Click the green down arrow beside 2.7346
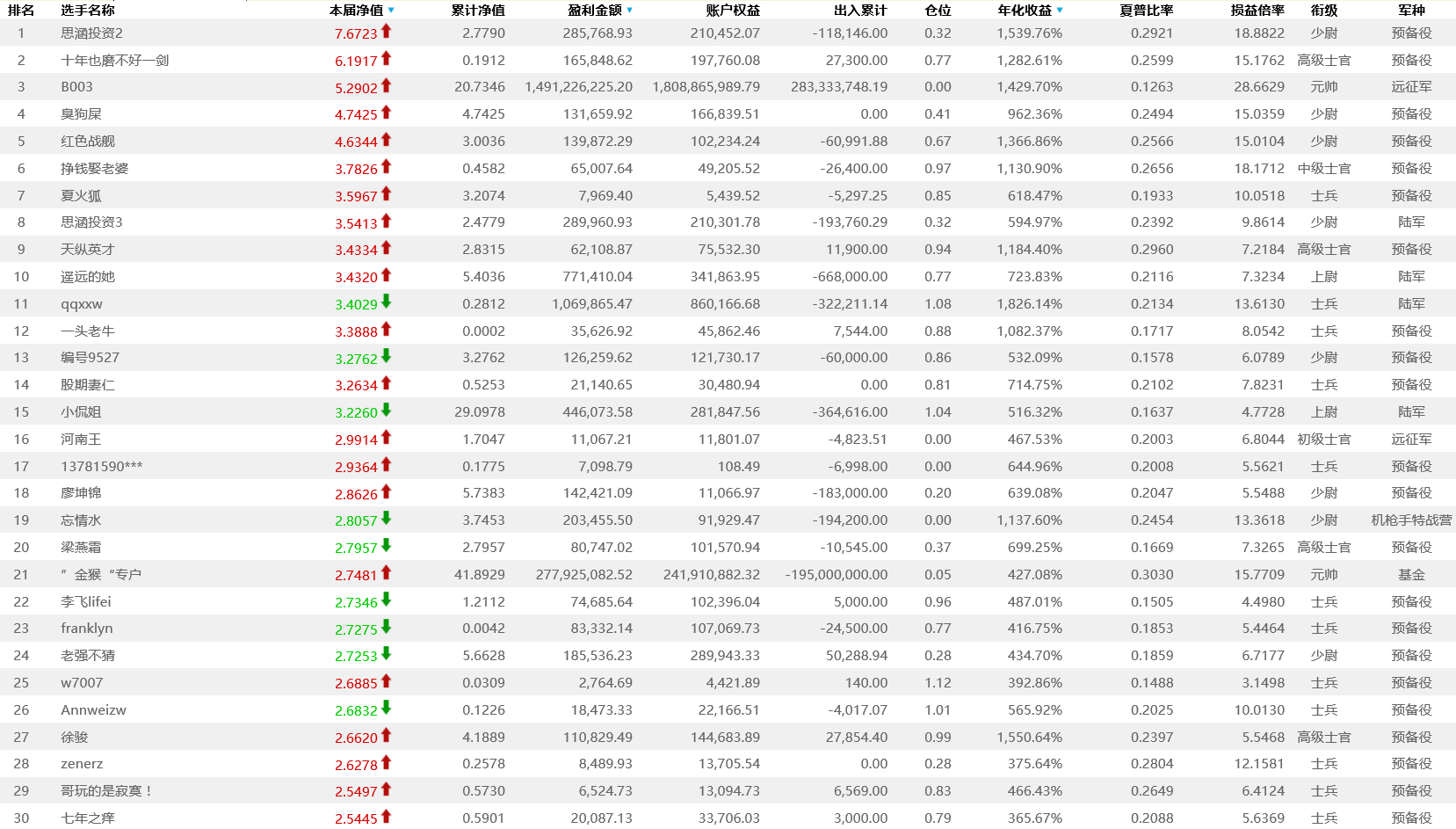 [386, 600]
